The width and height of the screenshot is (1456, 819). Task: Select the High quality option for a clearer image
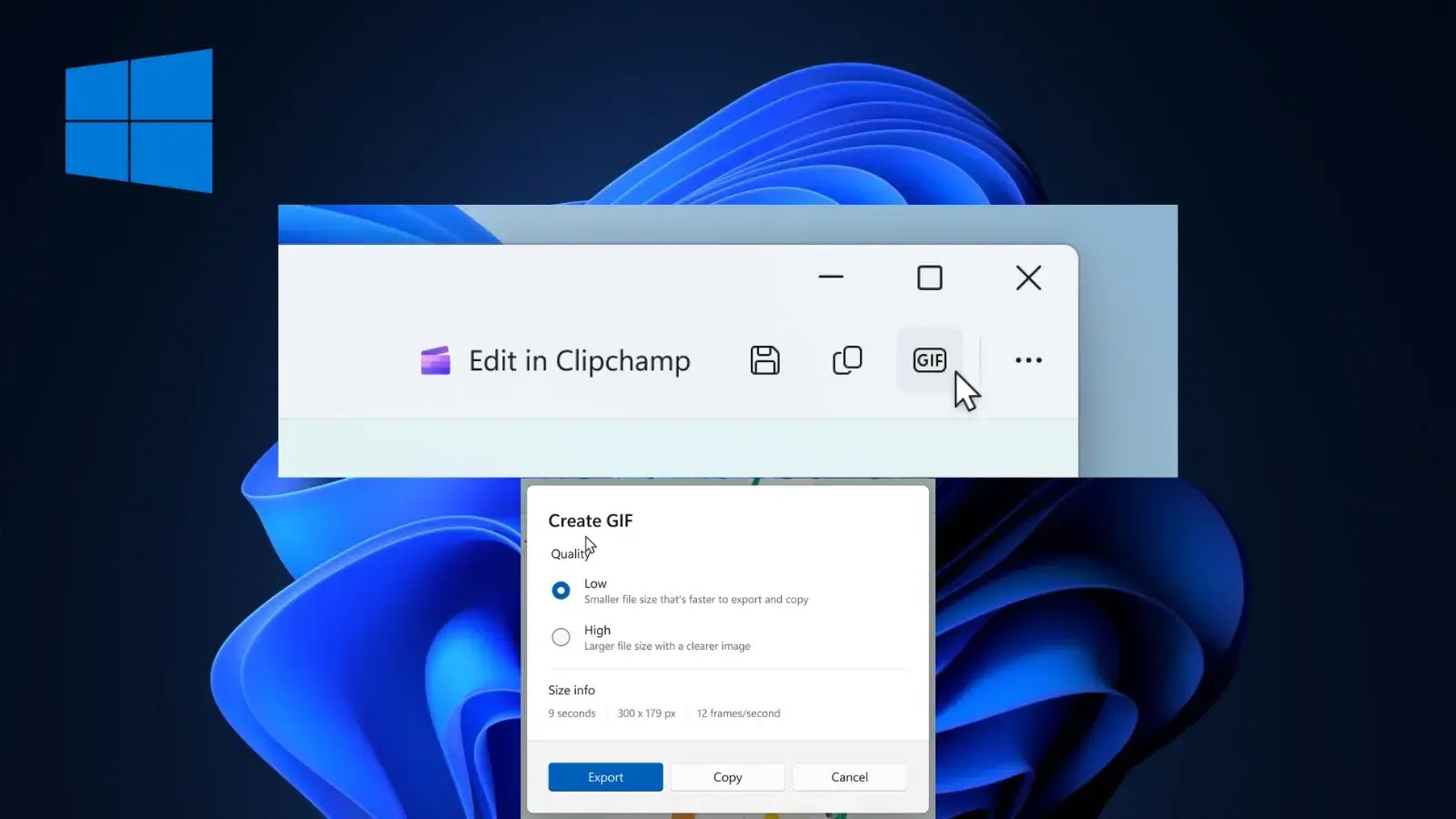point(561,637)
